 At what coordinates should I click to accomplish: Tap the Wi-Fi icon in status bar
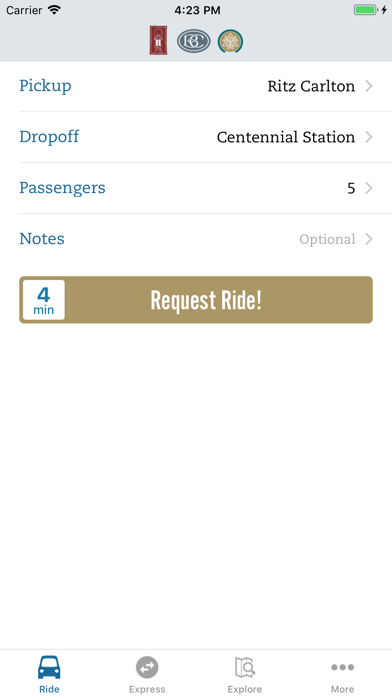tap(54, 10)
